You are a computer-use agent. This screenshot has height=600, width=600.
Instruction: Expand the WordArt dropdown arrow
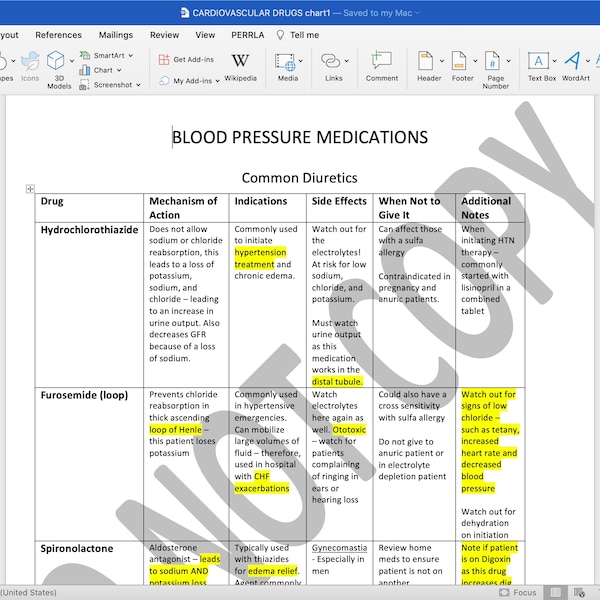[588, 61]
